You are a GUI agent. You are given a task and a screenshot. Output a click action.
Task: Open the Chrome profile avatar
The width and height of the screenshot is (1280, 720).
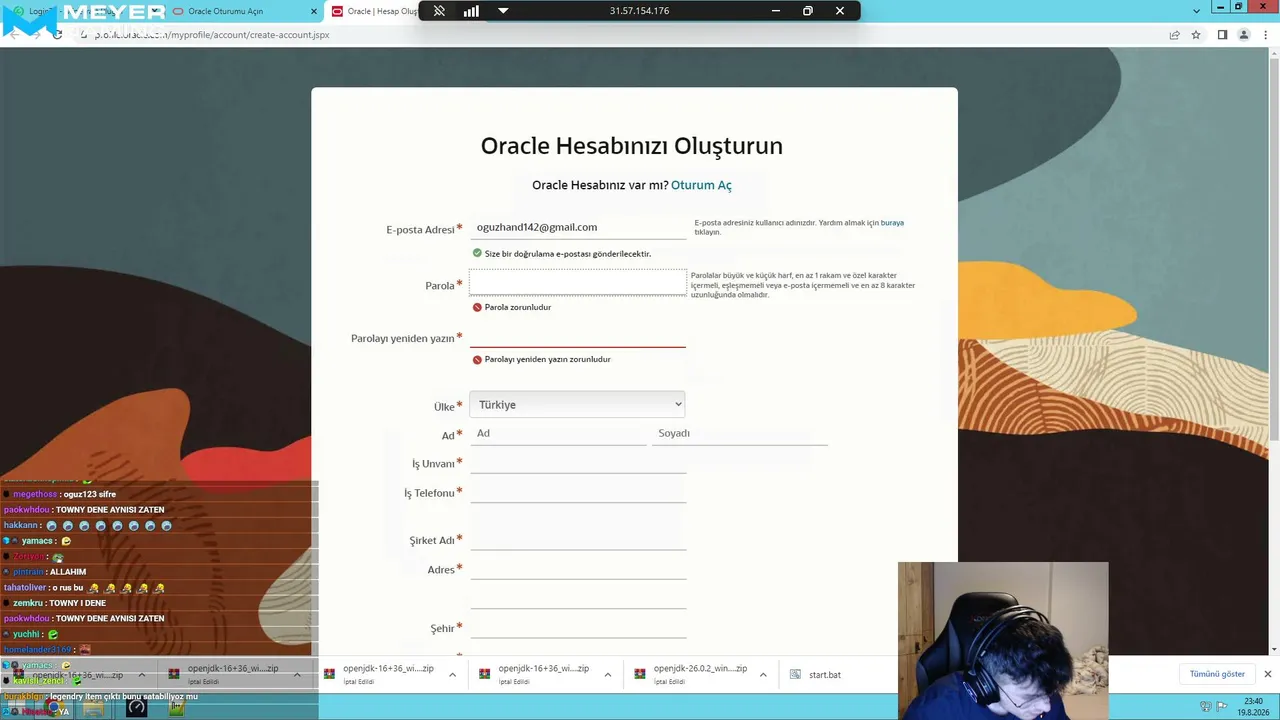tap(1244, 35)
